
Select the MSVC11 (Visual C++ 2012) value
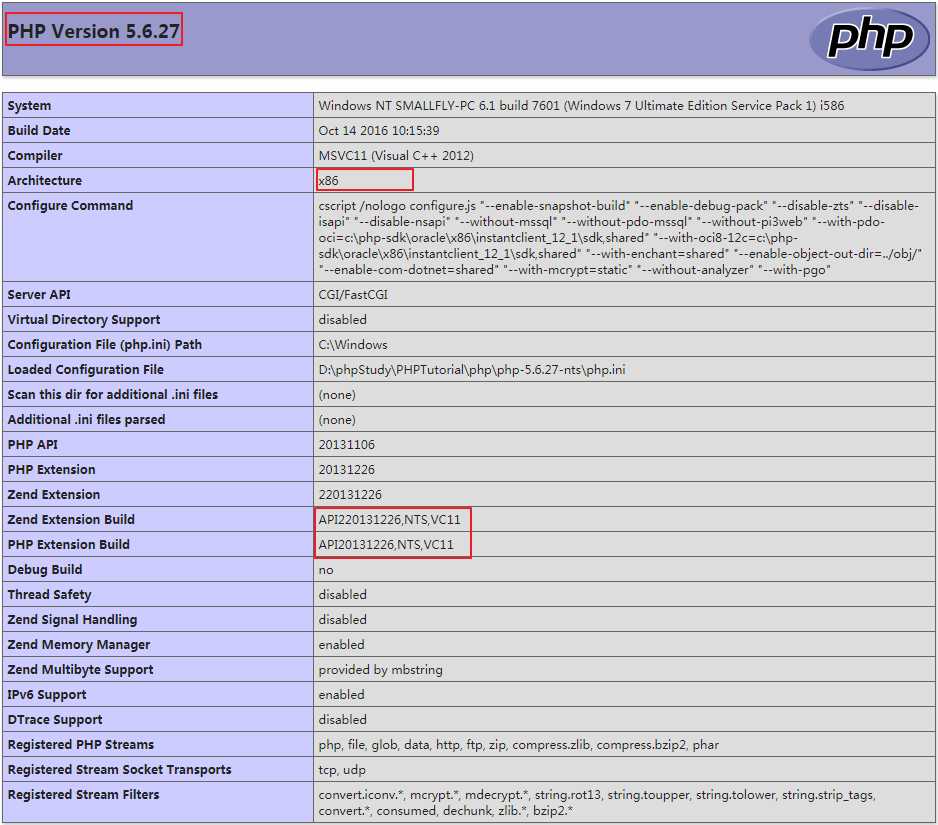tap(396, 156)
